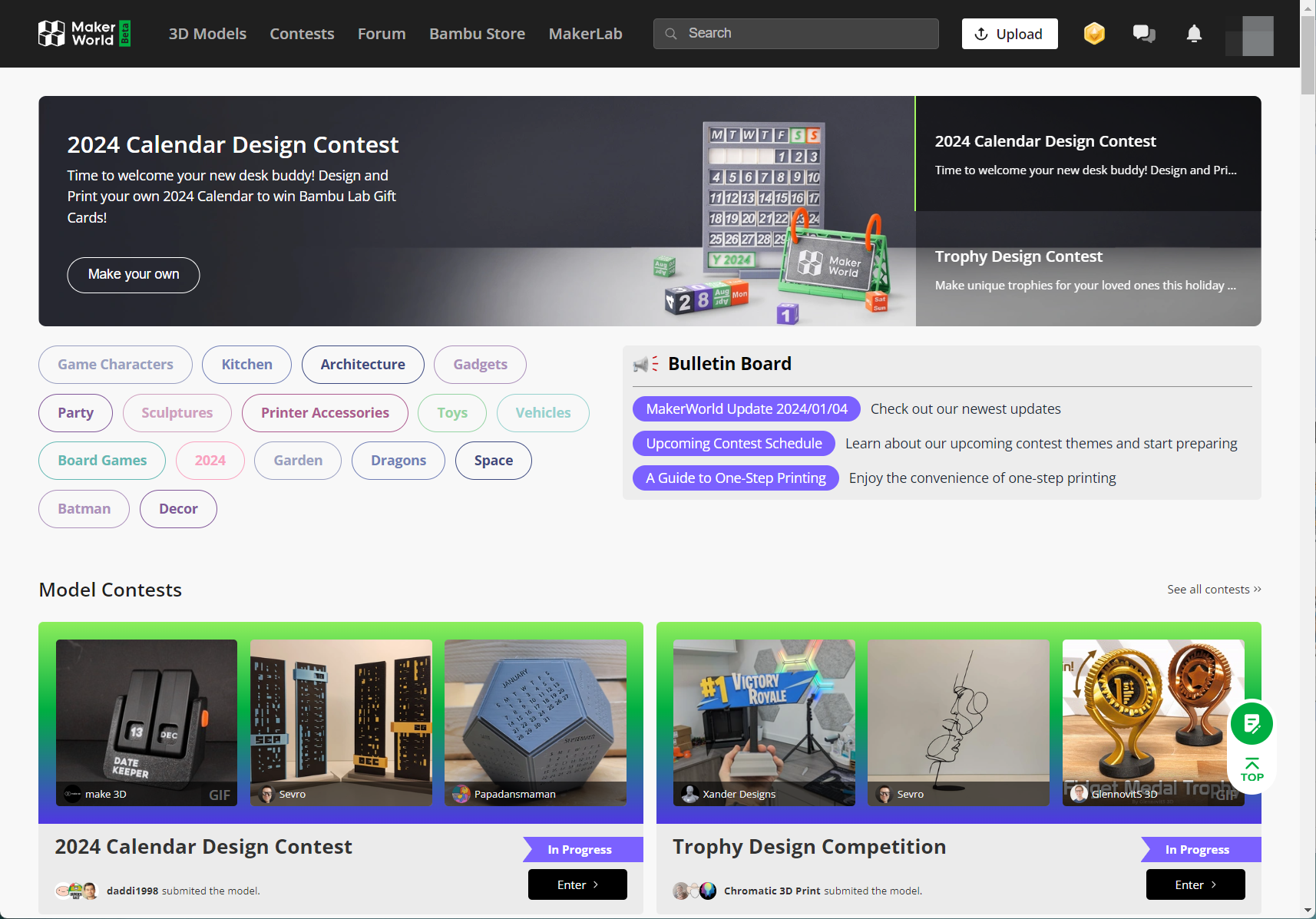Image resolution: width=1316 pixels, height=919 pixels.
Task: Click make 3D author avatar
Action: pos(73,794)
